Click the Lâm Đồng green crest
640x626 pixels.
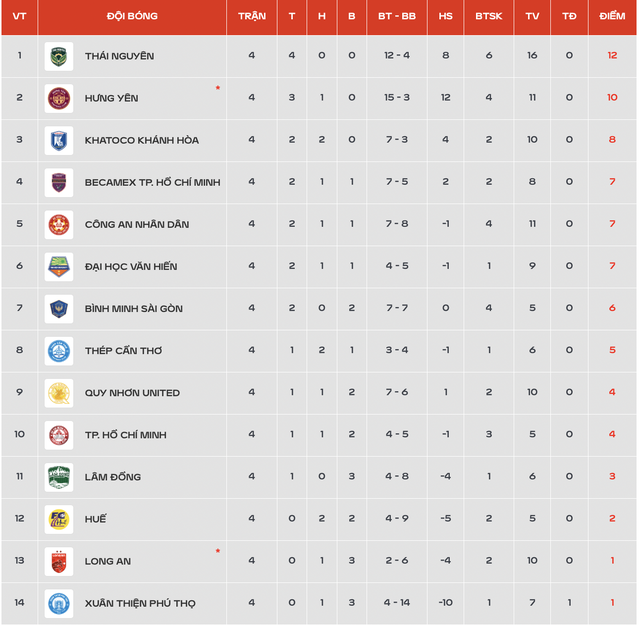pyautogui.click(x=59, y=477)
